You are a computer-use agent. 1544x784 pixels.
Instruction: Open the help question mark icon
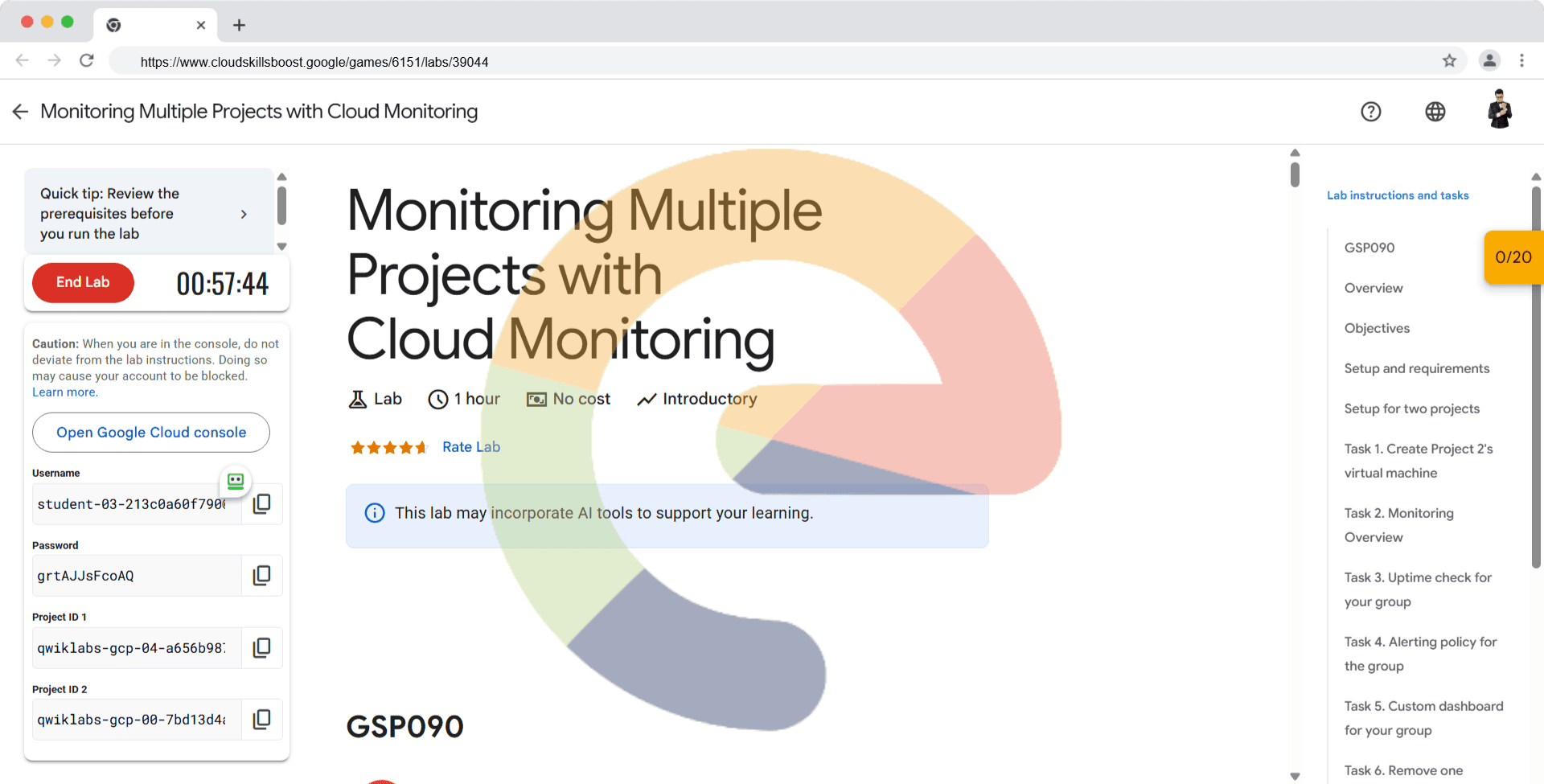point(1371,112)
